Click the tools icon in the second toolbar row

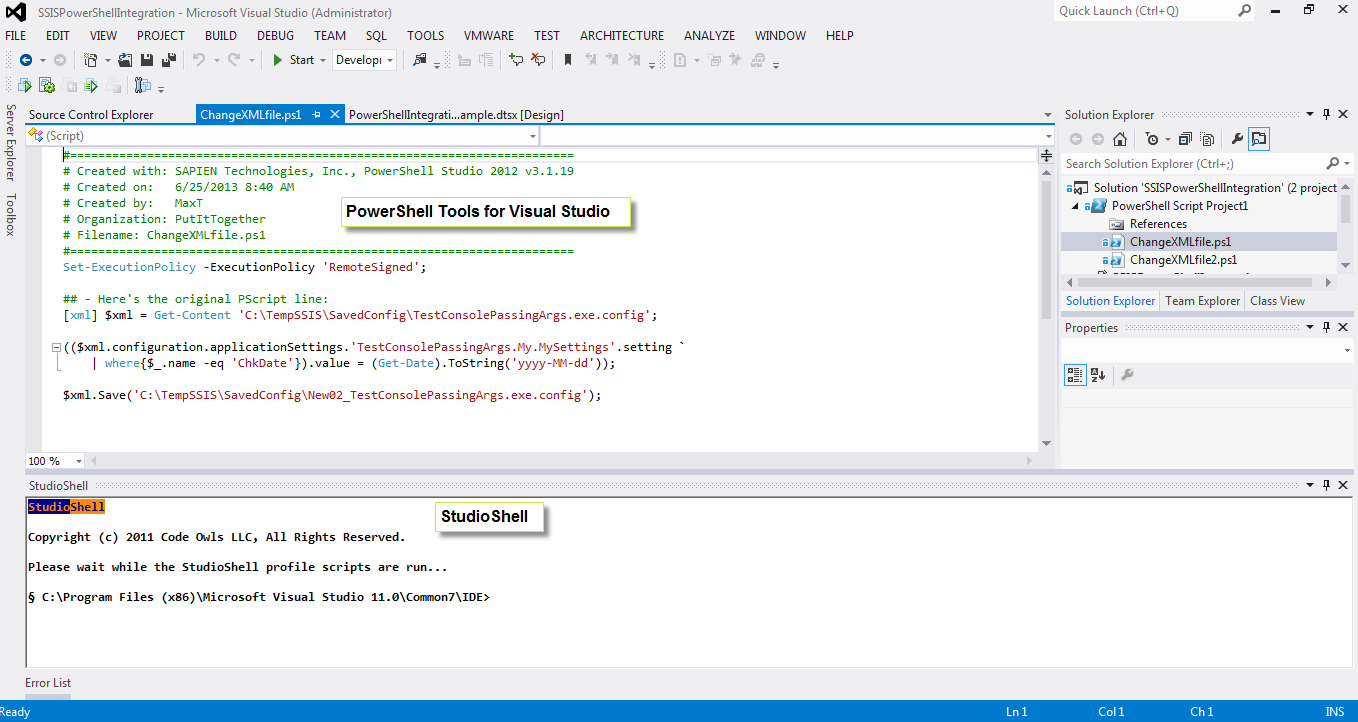[142, 86]
